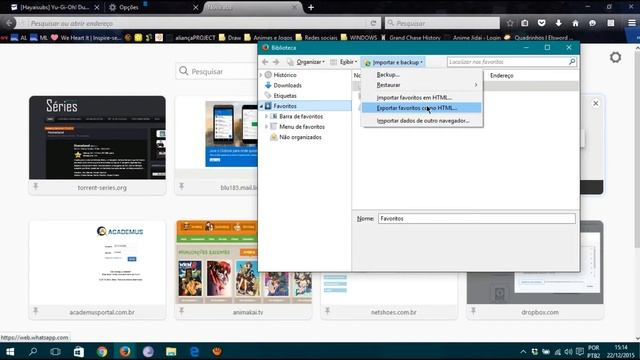The image size is (640, 360).
Task: Select Etiquetas in the library tree
Action: tap(284, 96)
